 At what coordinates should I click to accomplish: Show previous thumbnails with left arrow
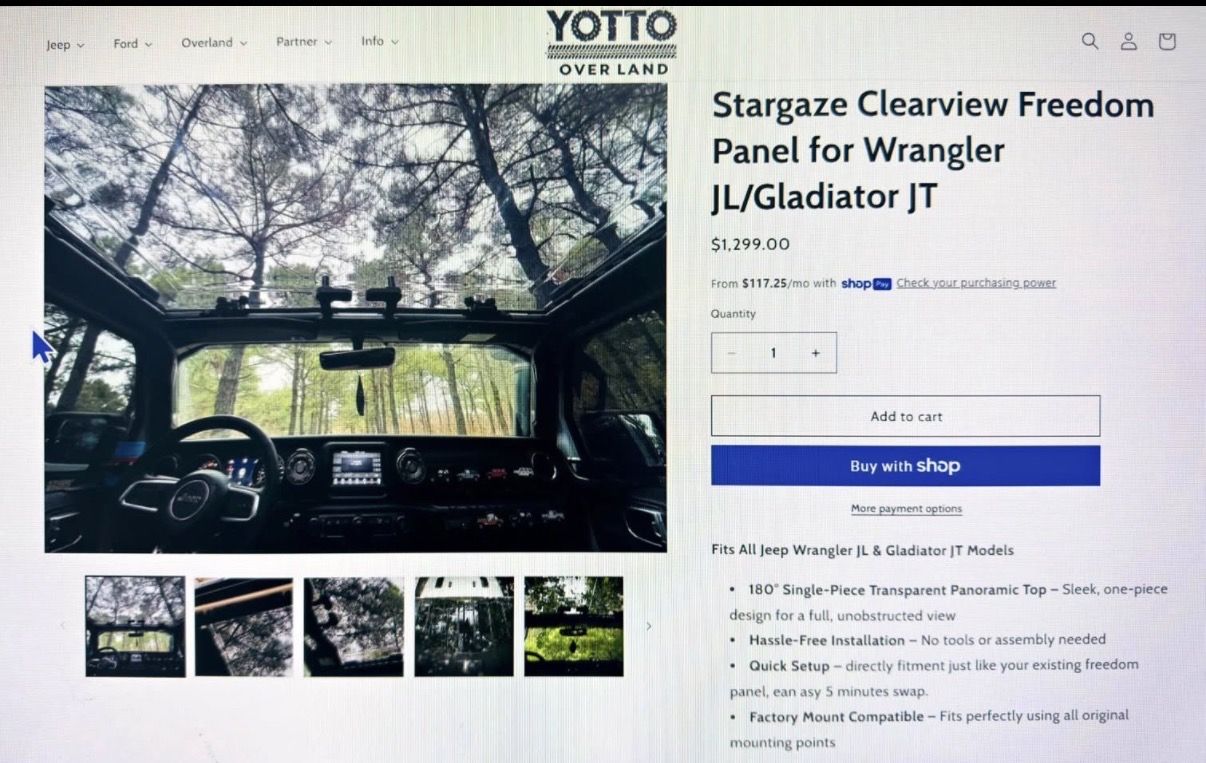coord(62,626)
